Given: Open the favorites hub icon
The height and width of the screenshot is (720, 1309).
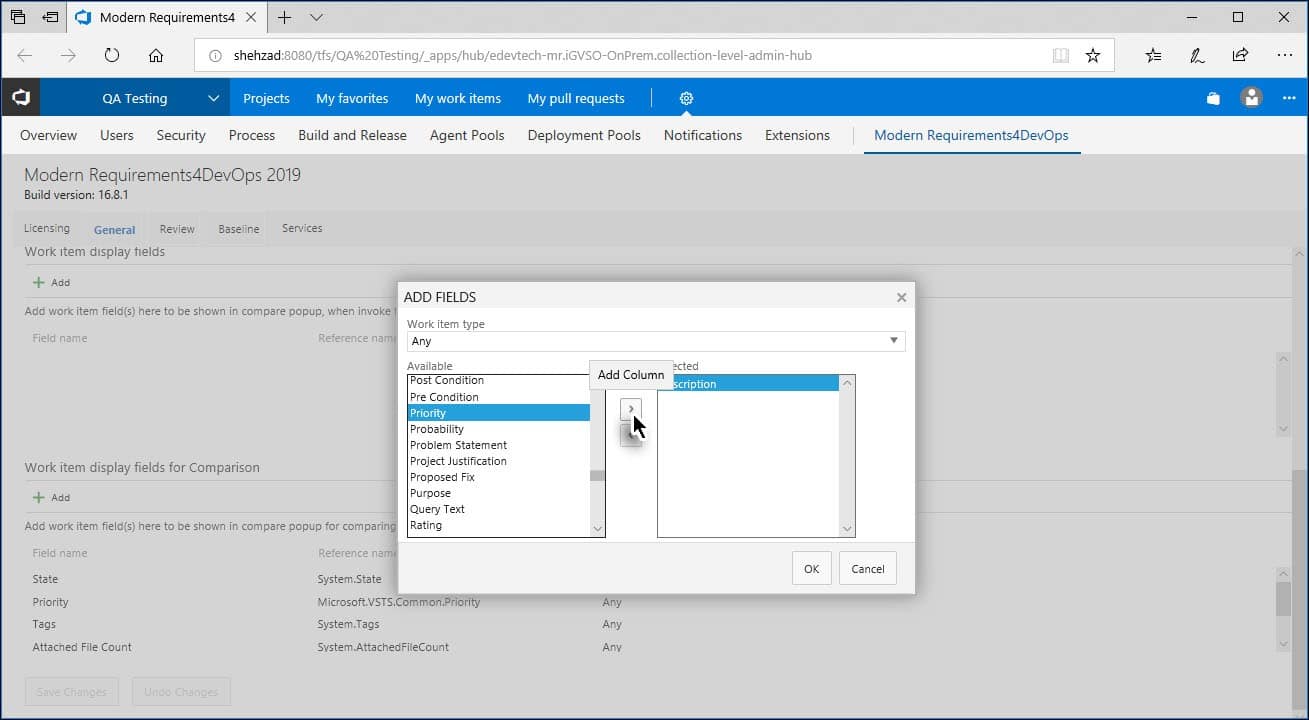Looking at the screenshot, I should point(1154,56).
